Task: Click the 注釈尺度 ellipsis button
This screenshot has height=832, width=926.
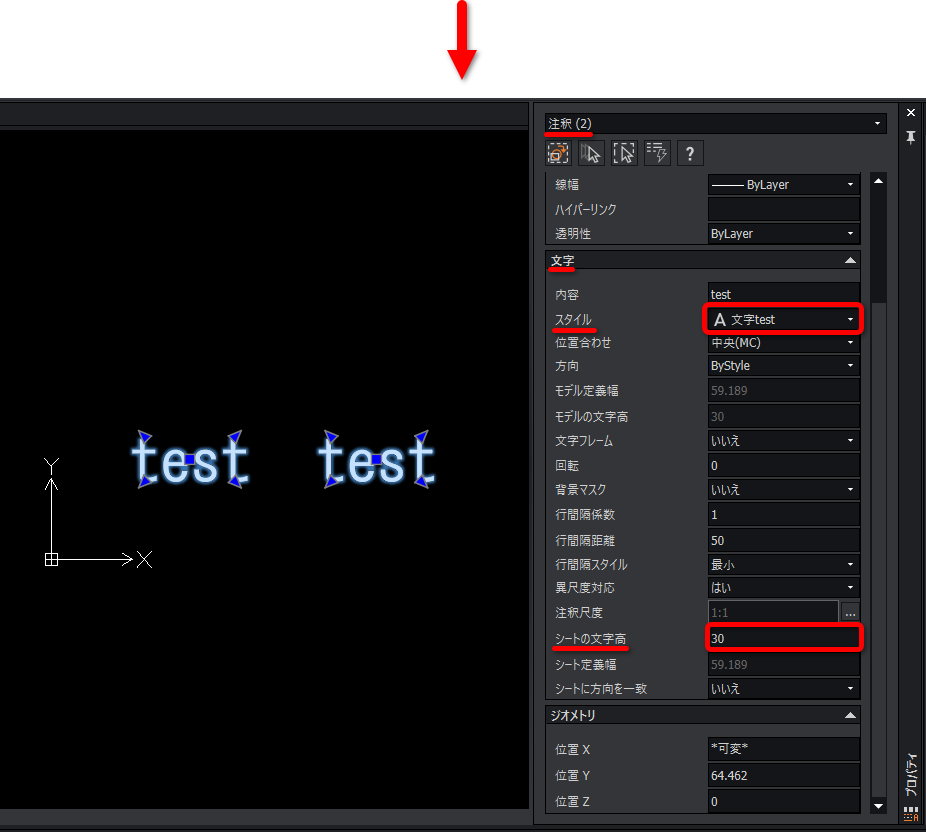Action: click(850, 613)
